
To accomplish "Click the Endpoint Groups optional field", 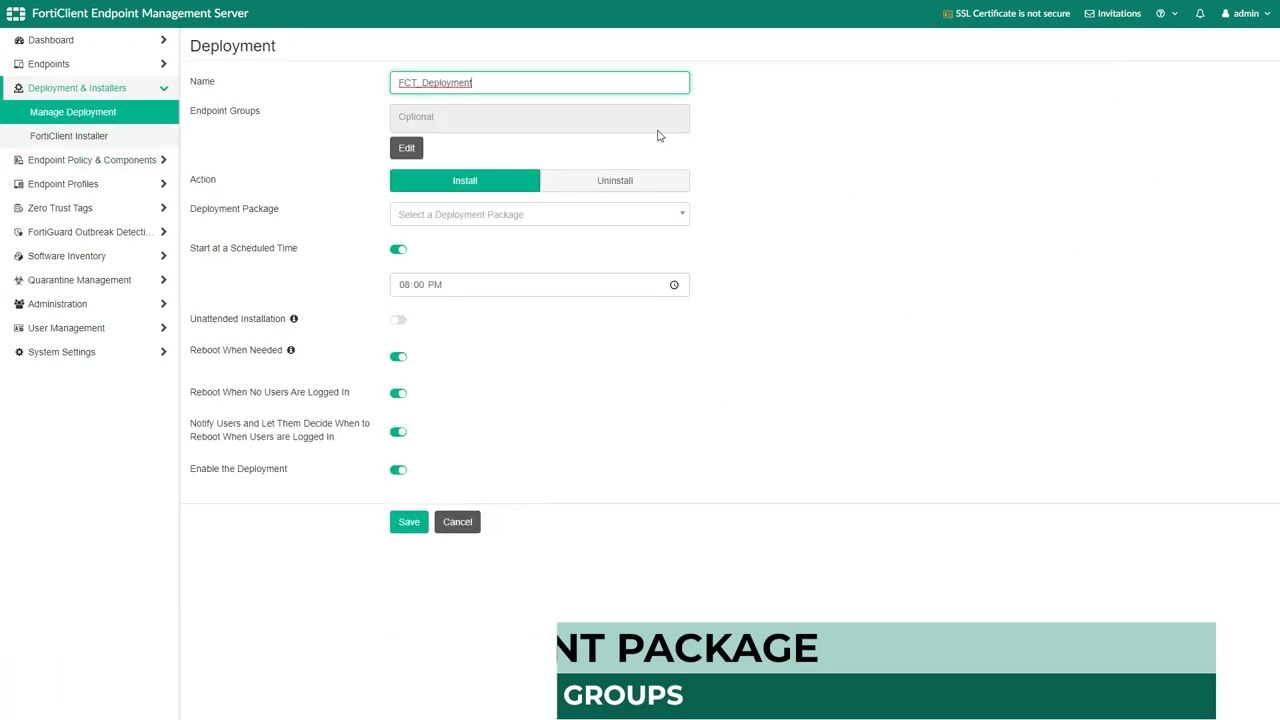I will (x=540, y=117).
